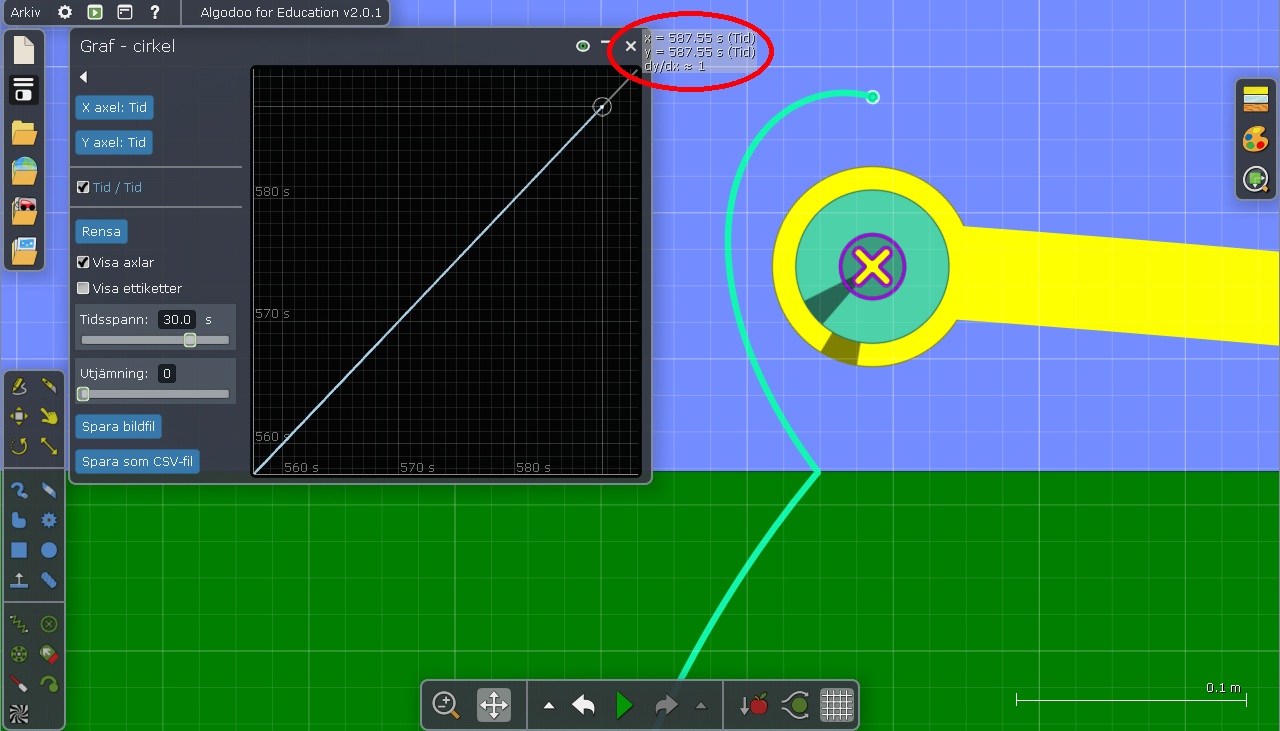Uncheck the Tid / Tid checkbox

(x=84, y=187)
